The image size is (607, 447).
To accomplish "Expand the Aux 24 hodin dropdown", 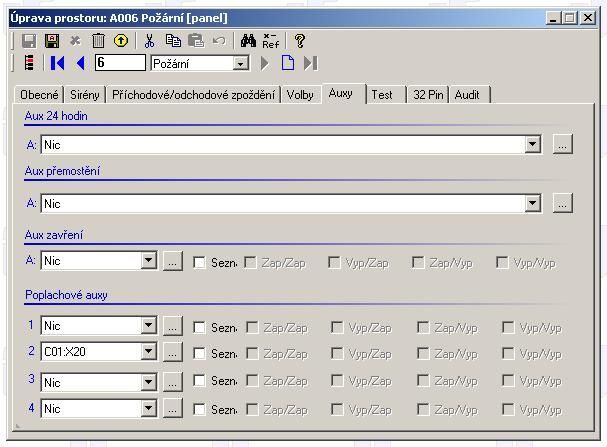I will coord(533,145).
